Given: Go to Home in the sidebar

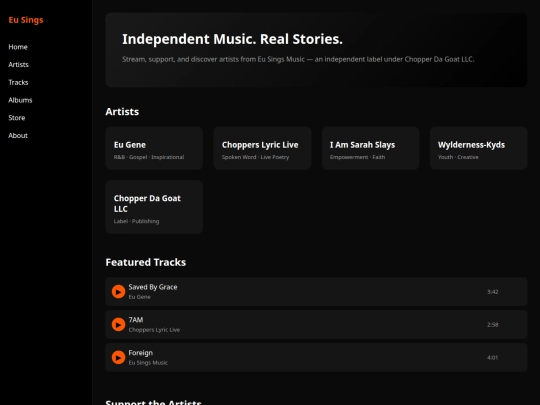Looking at the screenshot, I should point(18,47).
